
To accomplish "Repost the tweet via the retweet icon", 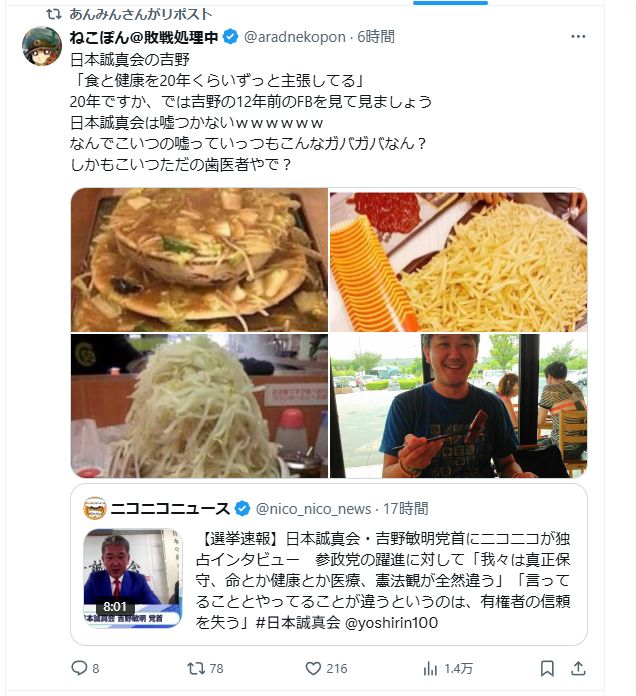I will pos(196,668).
